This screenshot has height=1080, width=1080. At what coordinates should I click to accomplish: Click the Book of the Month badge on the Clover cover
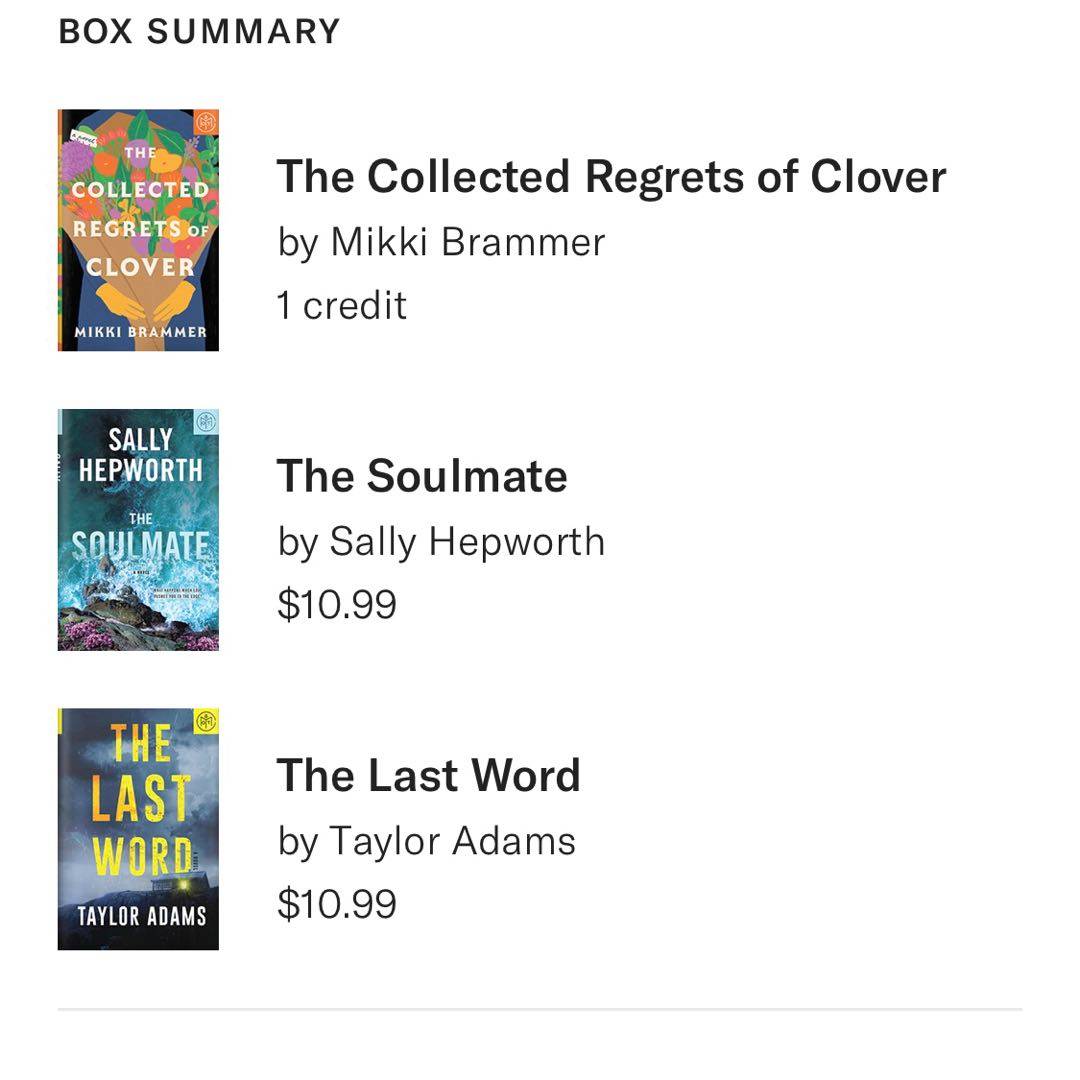pos(206,122)
